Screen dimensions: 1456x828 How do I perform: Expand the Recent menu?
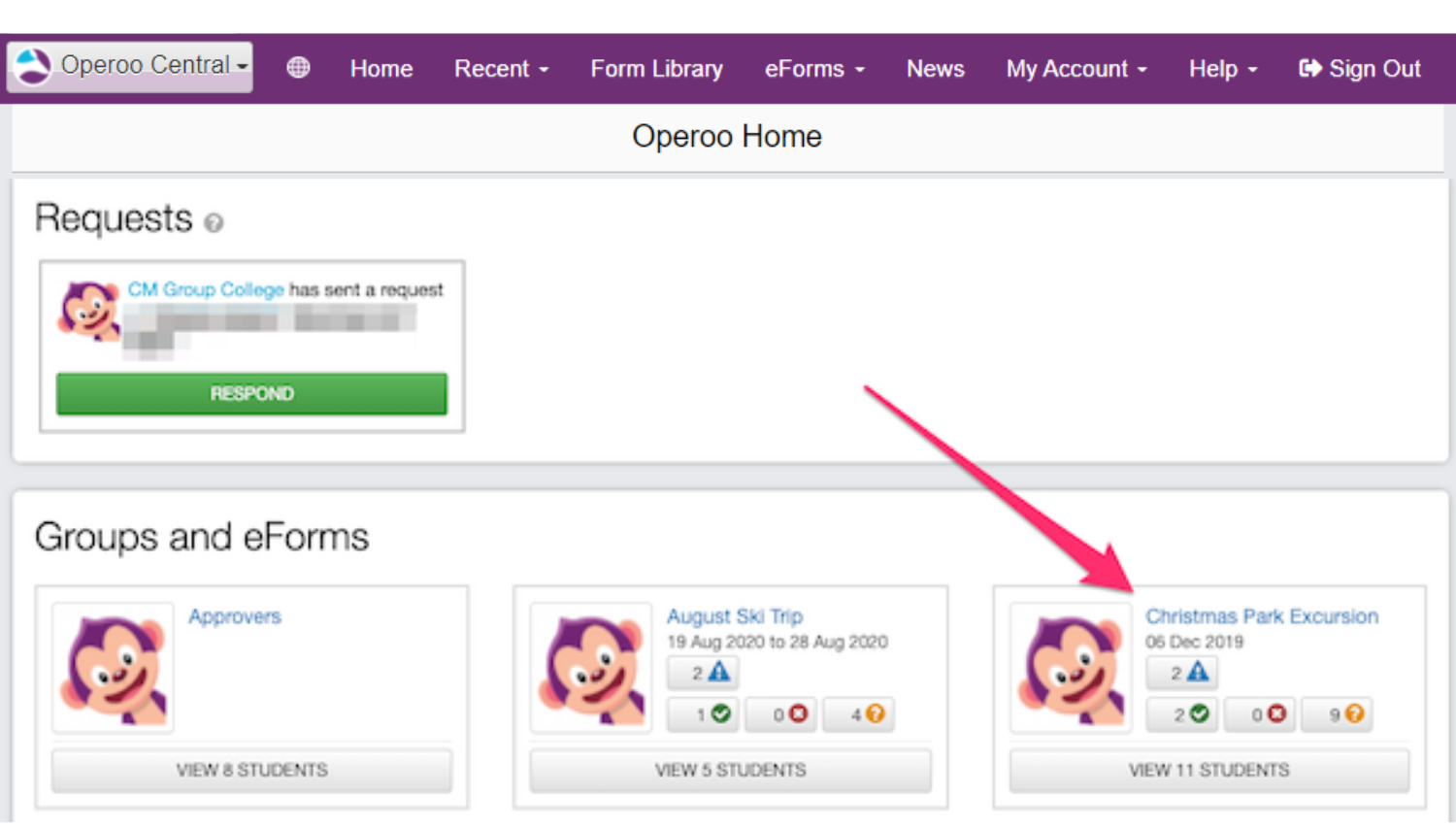pyautogui.click(x=501, y=69)
